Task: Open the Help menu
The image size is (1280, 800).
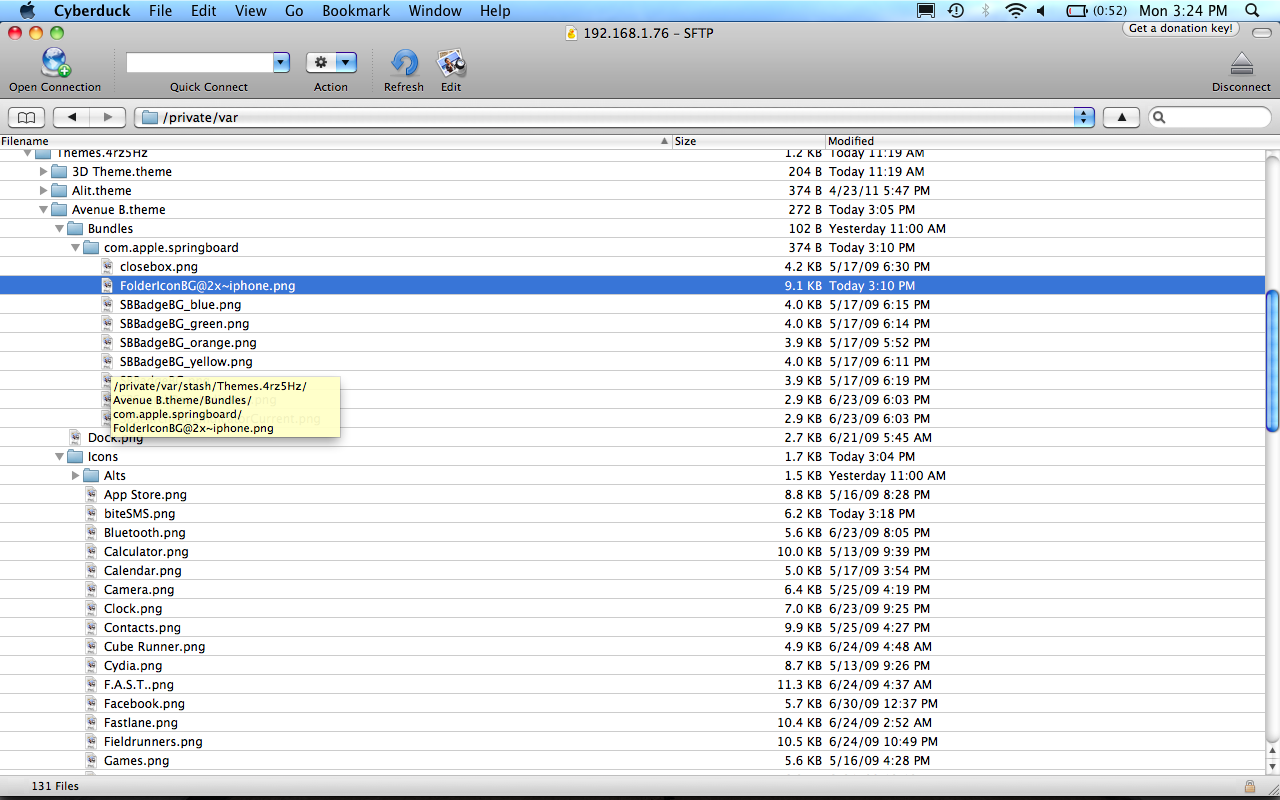Action: tap(495, 10)
